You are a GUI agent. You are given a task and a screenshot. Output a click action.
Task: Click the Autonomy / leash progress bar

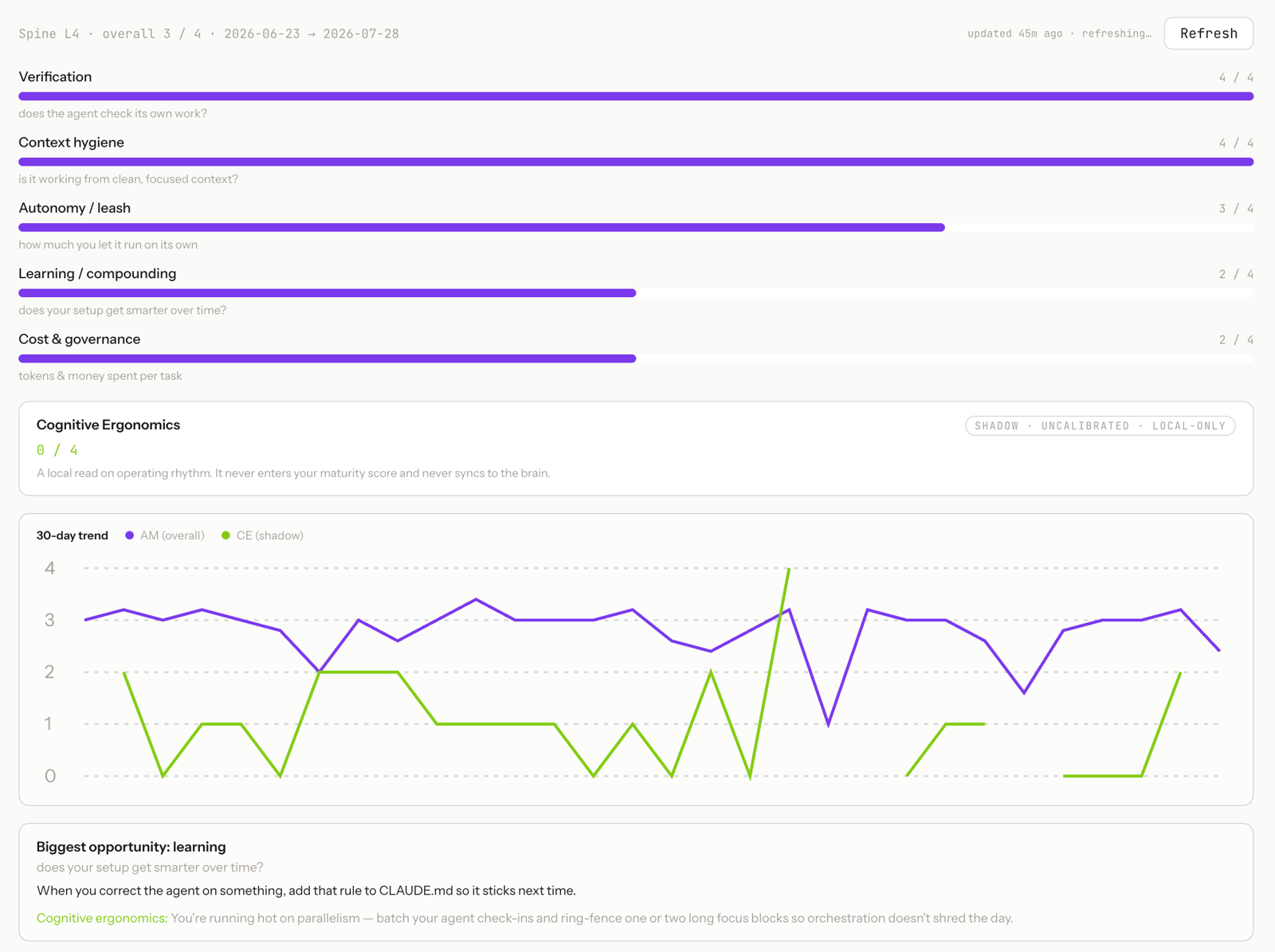[x=636, y=228]
